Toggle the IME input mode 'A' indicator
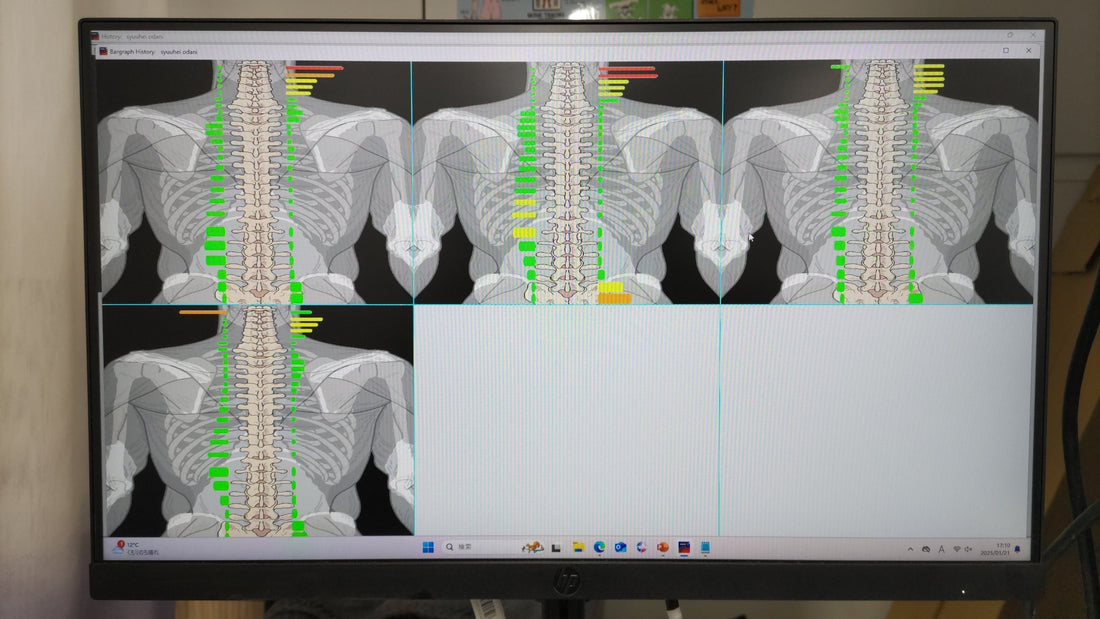Viewport: 1100px width, 619px height. click(x=941, y=549)
